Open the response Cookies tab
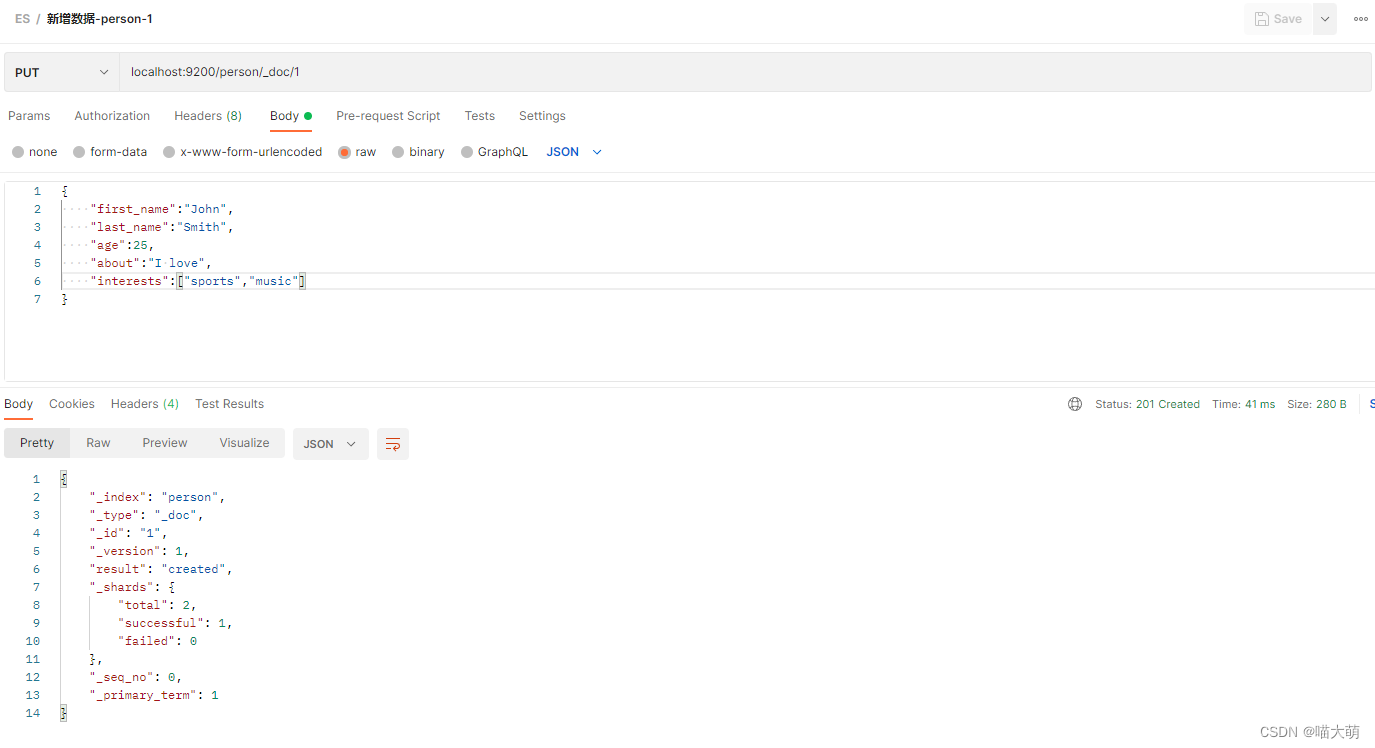Image resolution: width=1375 pixels, height=748 pixels. point(72,404)
